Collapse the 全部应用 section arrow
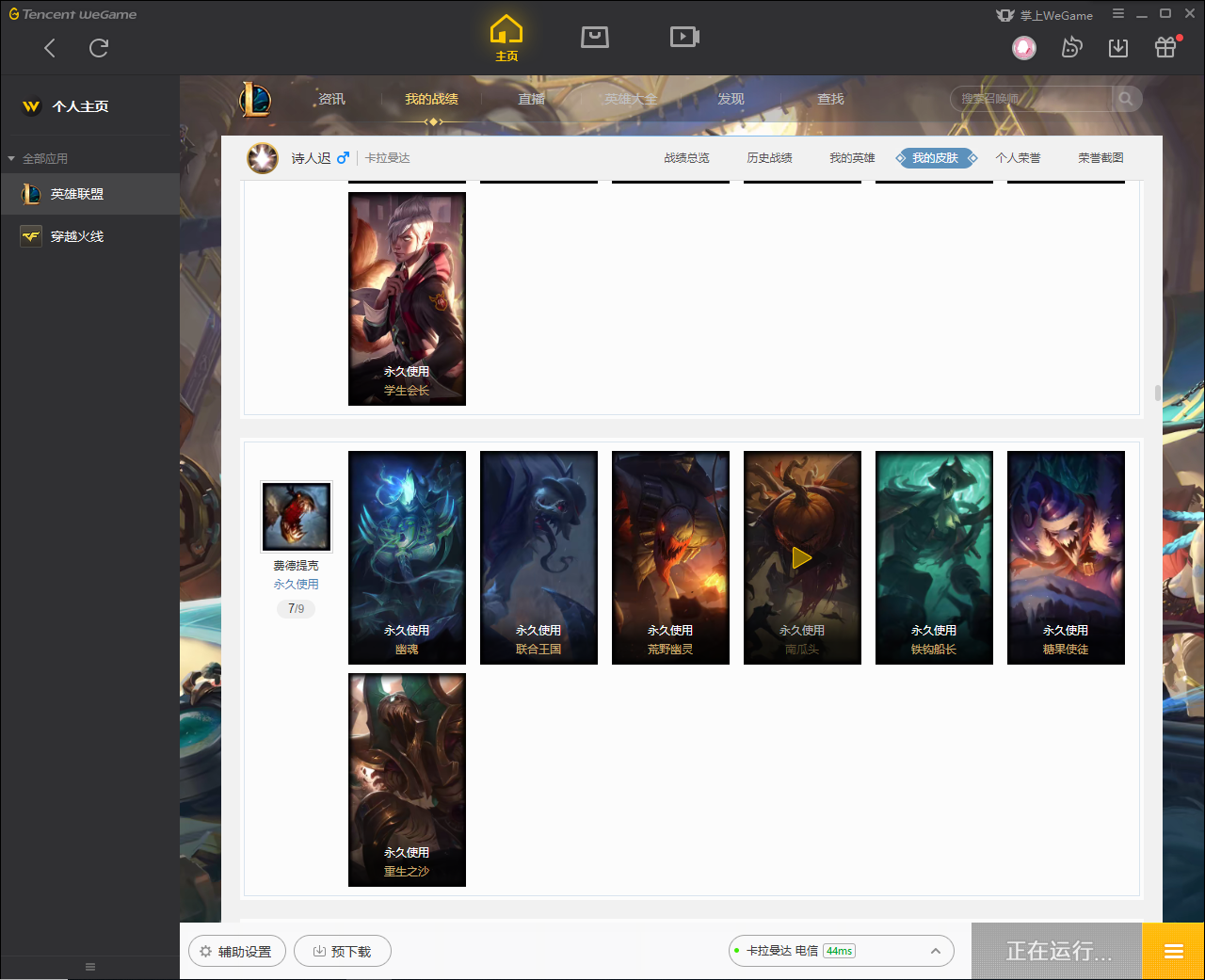The image size is (1205, 980). click(11, 158)
